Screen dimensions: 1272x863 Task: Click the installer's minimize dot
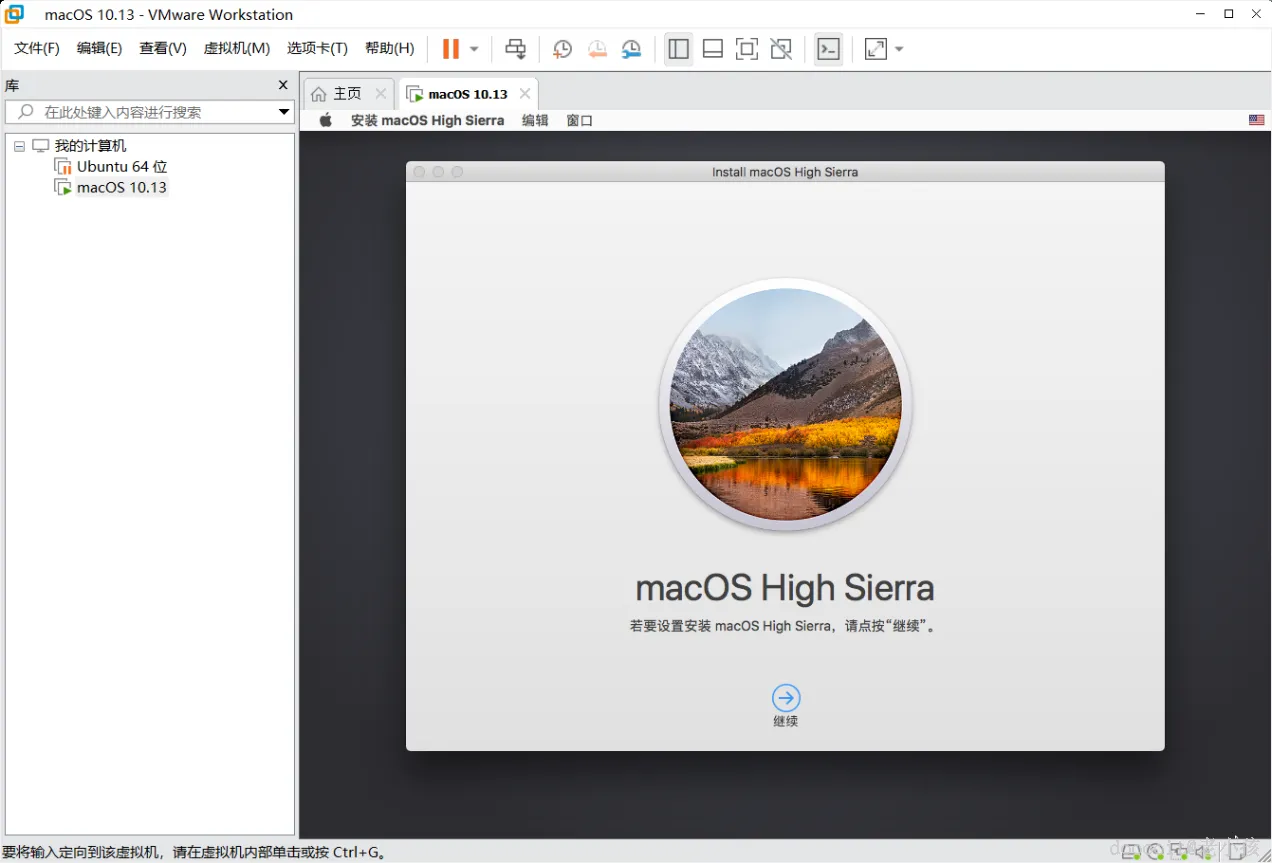pos(438,172)
